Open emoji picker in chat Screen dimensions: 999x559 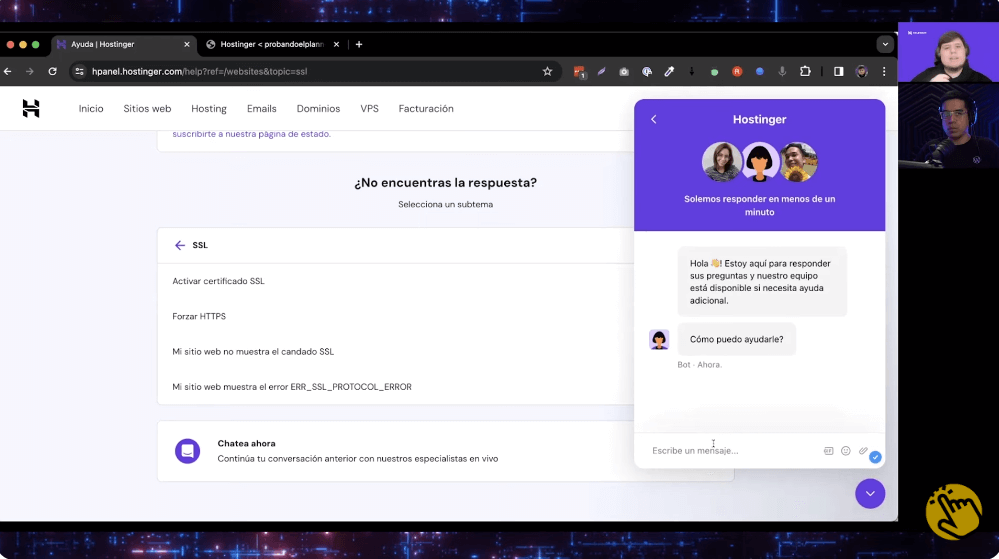point(845,451)
